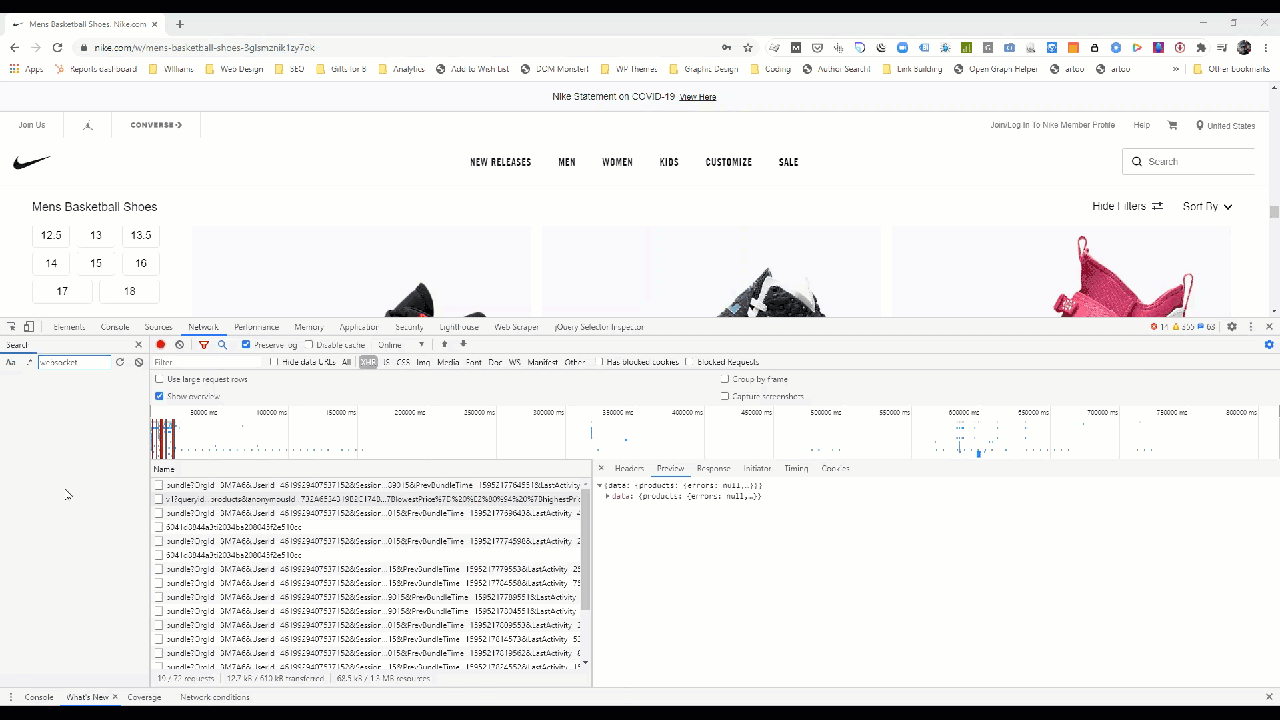Enable Use large request rows
The height and width of the screenshot is (720, 1280).
pyautogui.click(x=159, y=379)
